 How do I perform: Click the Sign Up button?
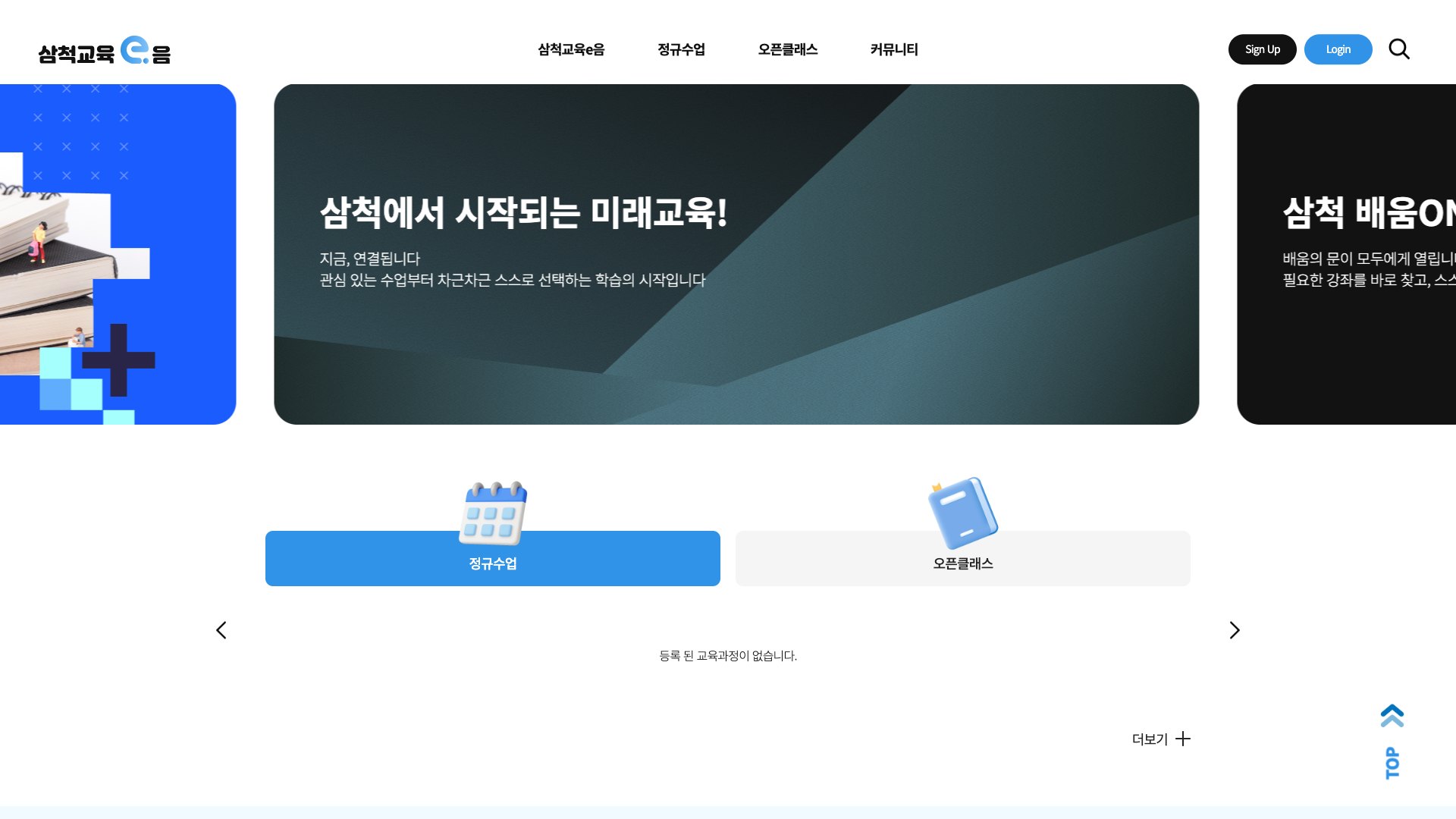[x=1263, y=49]
